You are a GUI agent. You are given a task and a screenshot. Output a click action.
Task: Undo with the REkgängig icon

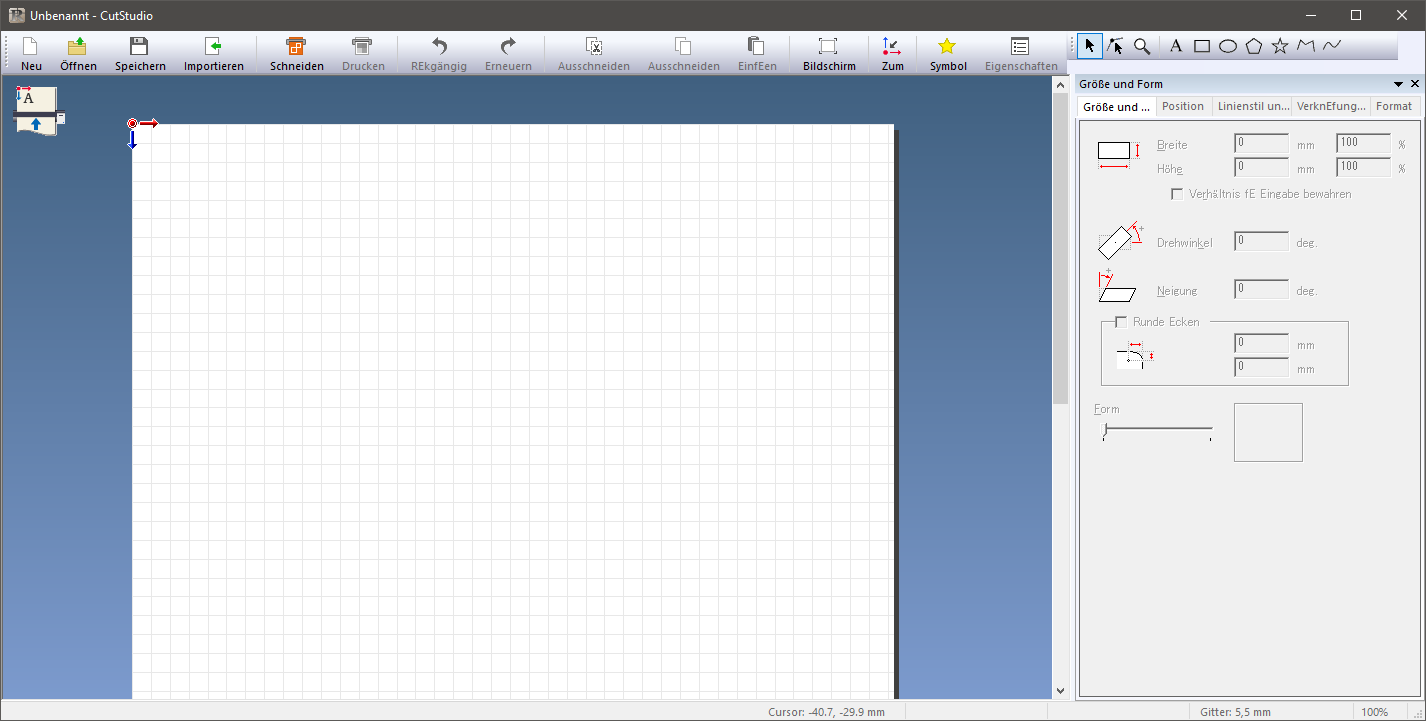[438, 46]
